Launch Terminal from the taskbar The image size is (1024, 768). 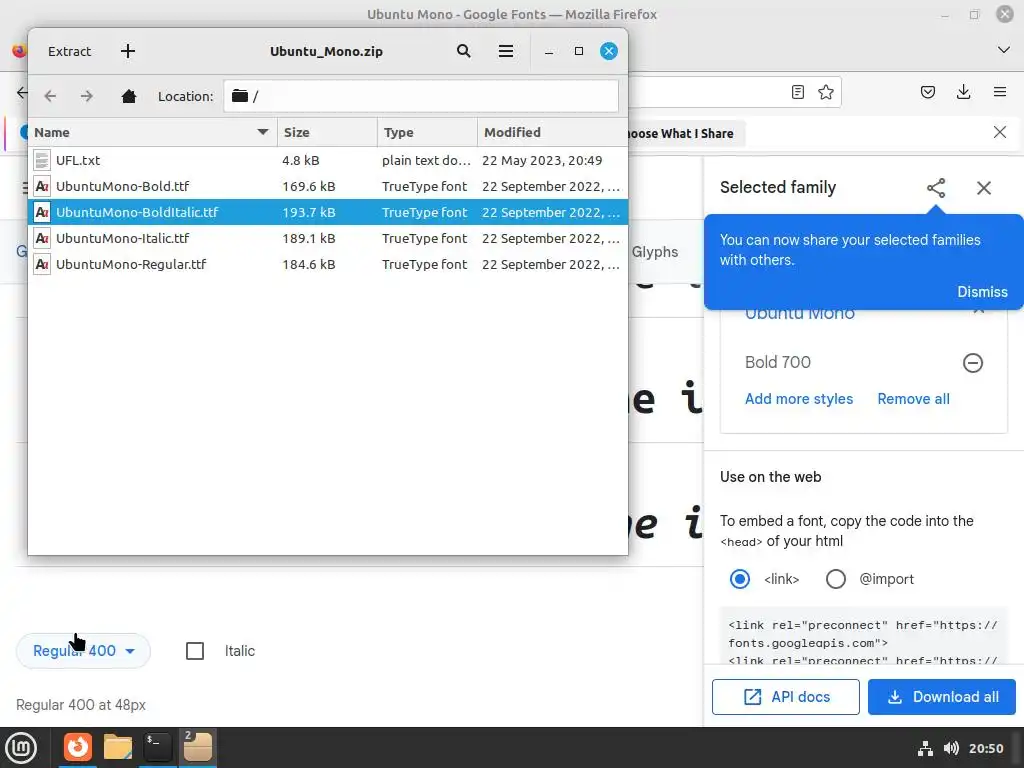[157, 748]
